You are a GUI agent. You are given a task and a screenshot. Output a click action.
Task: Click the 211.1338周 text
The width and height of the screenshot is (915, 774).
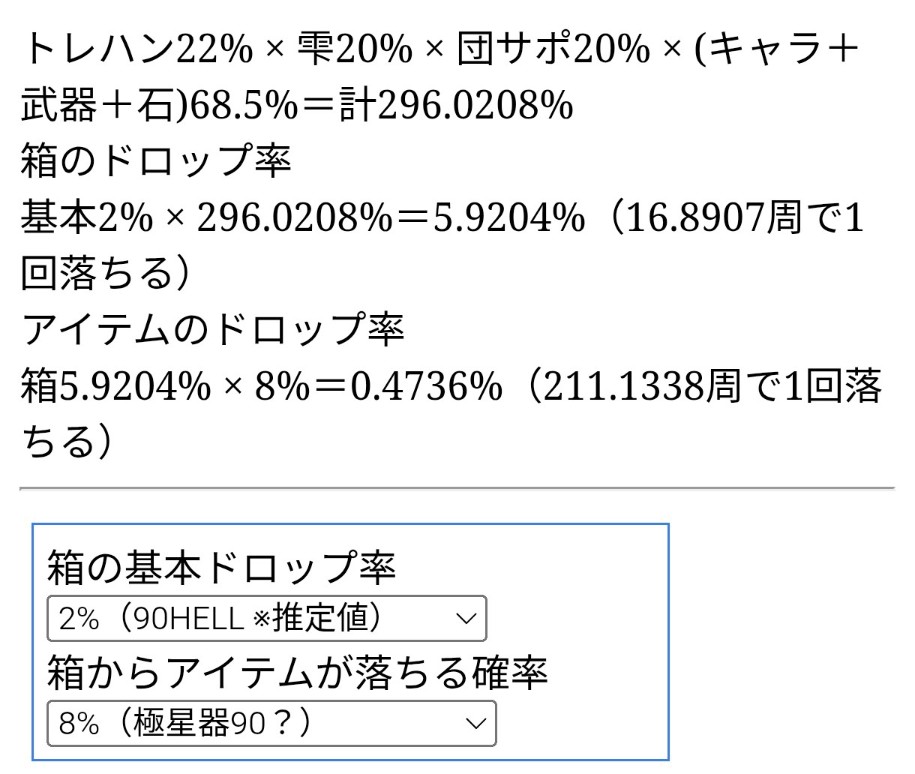pos(662,386)
